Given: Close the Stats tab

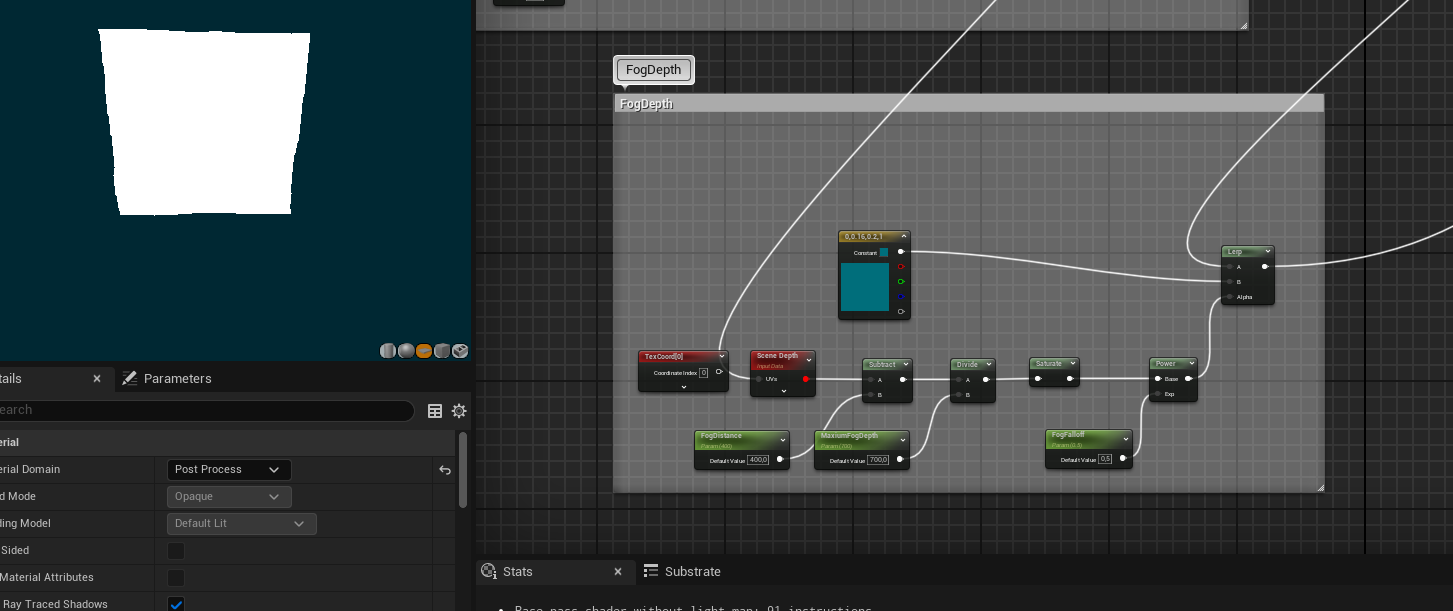Looking at the screenshot, I should [x=618, y=572].
